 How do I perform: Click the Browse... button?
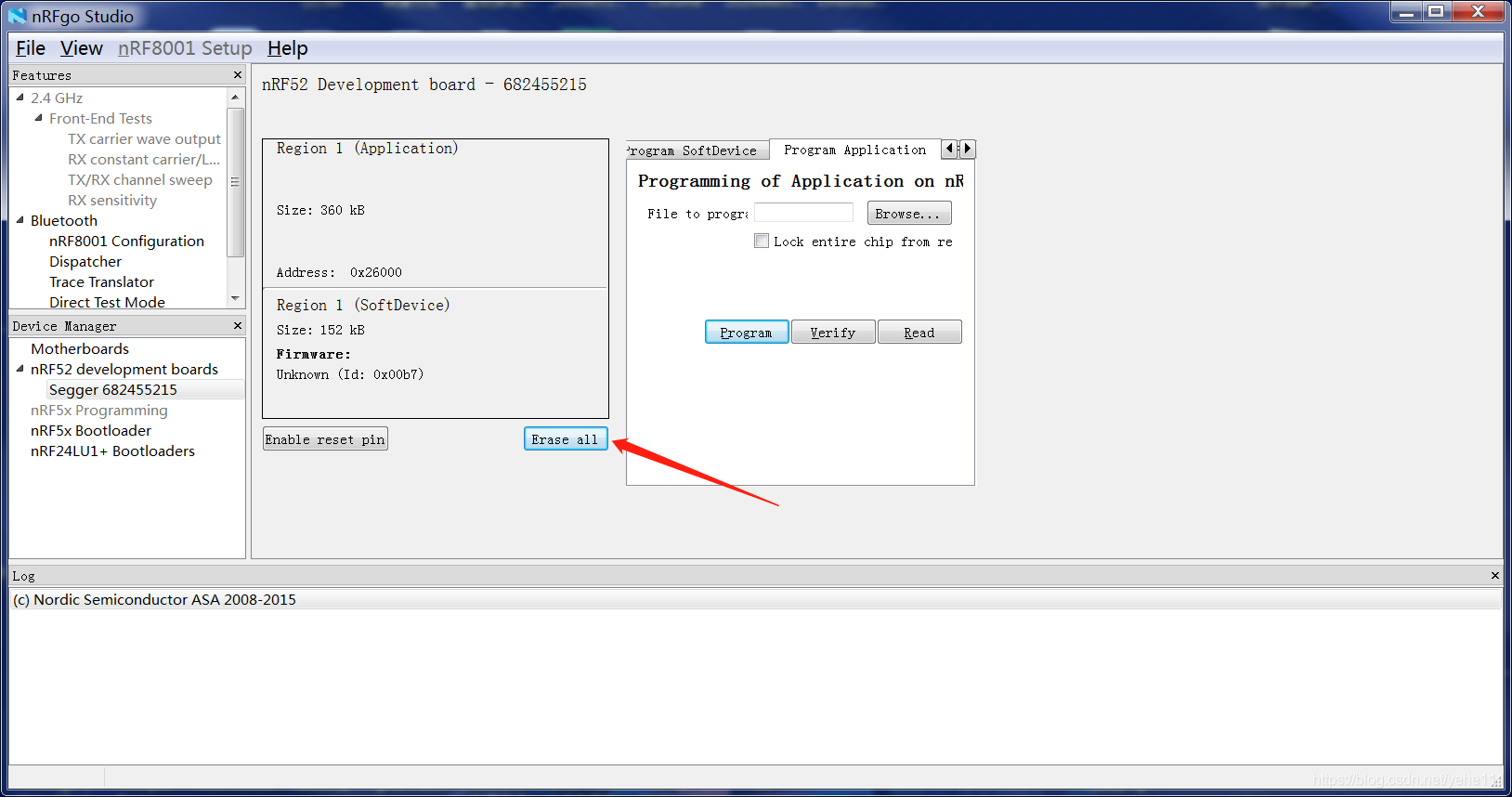[909, 214]
